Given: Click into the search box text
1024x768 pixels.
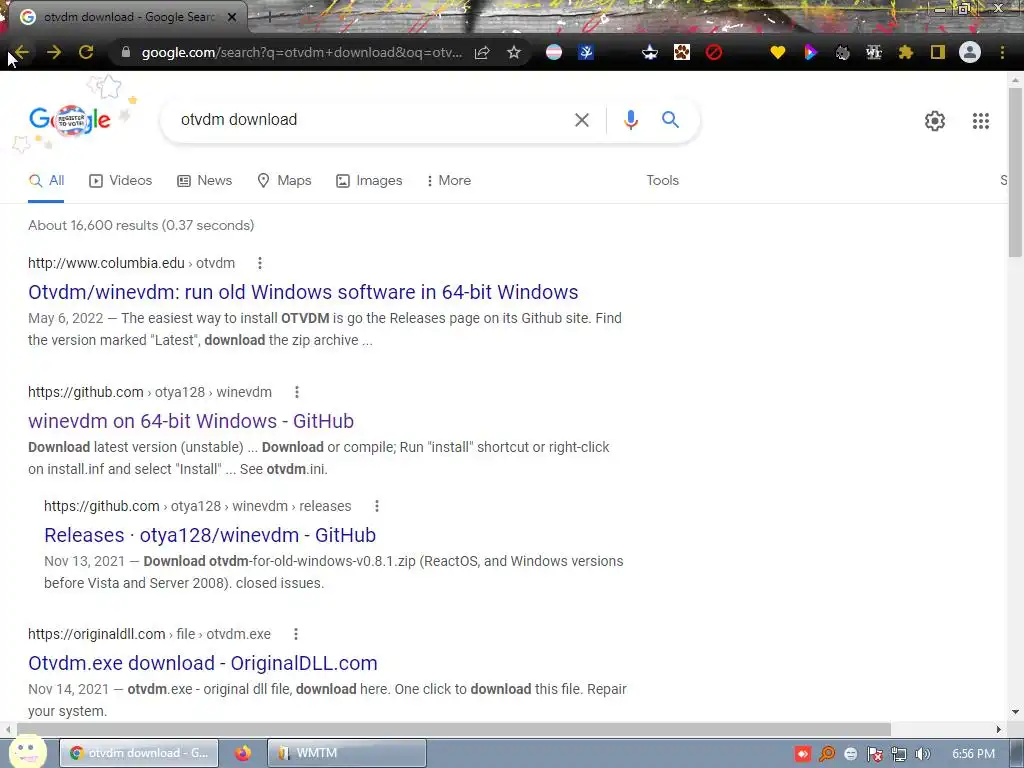Looking at the screenshot, I should pyautogui.click(x=239, y=120).
